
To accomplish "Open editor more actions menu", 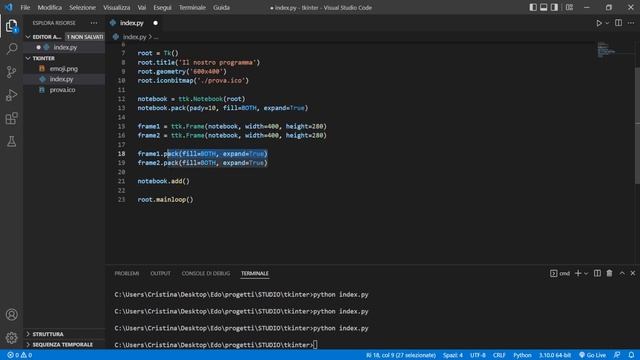I will (631, 23).
